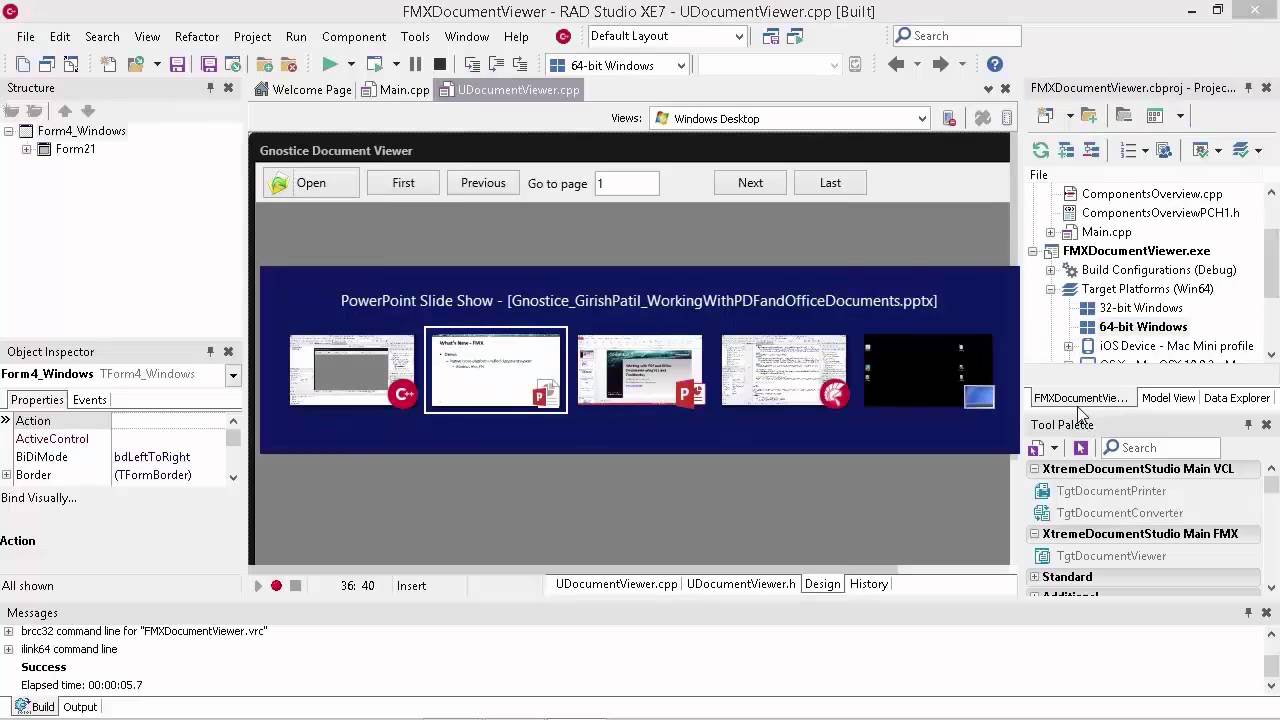Viewport: 1280px width, 720px height.
Task: Open the History tab below the designer
Action: click(869, 584)
